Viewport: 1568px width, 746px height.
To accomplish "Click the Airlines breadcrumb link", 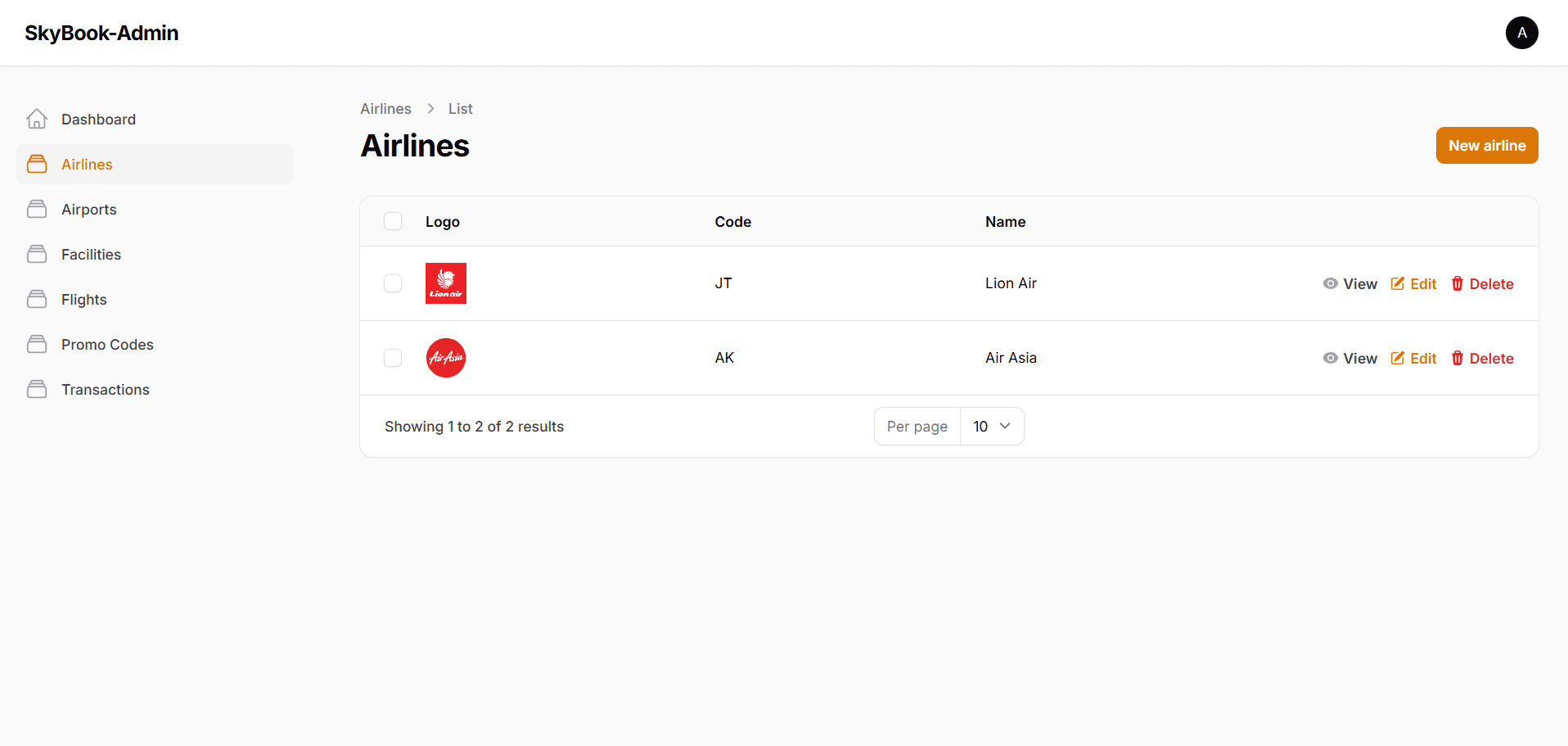I will (385, 109).
